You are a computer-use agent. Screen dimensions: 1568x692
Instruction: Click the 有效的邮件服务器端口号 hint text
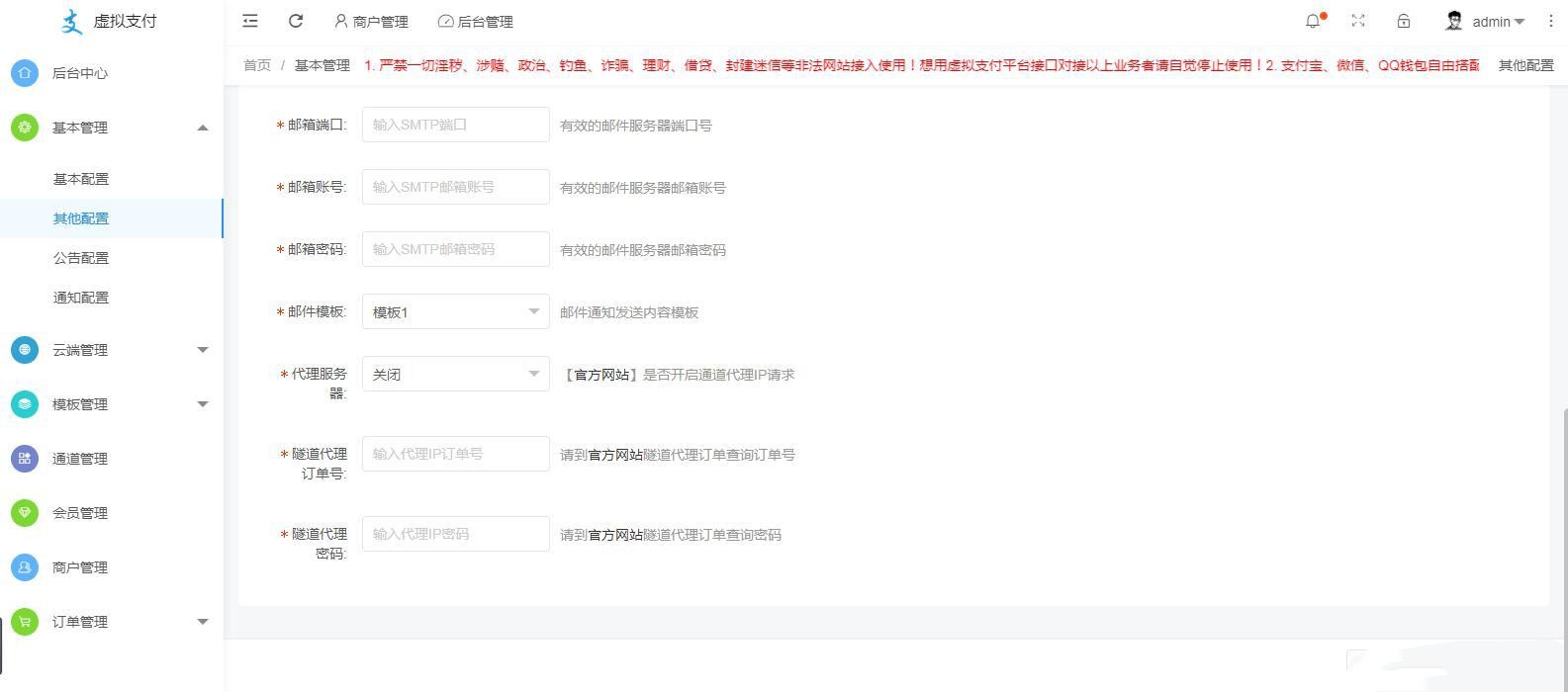[636, 126]
